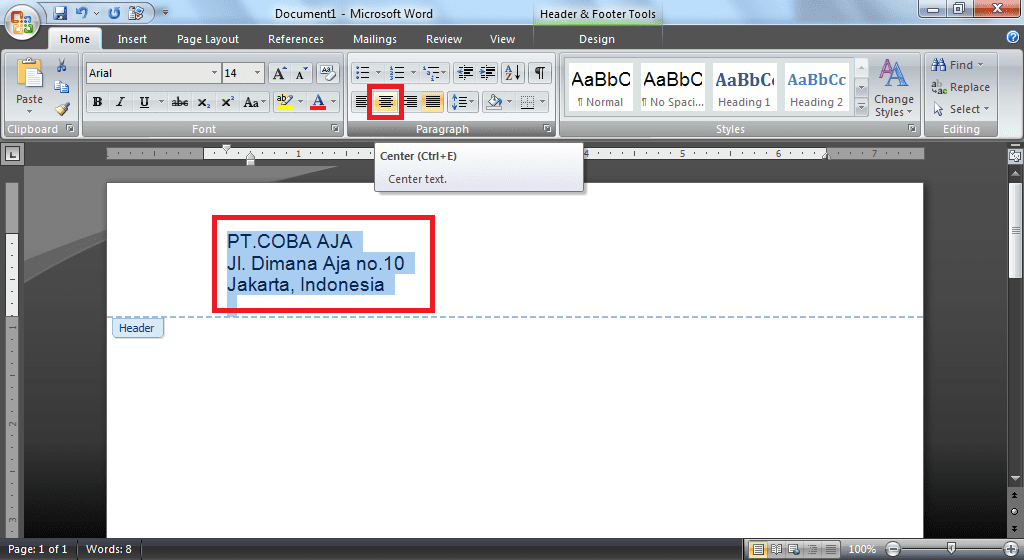Open the Mailings tab

click(x=374, y=39)
